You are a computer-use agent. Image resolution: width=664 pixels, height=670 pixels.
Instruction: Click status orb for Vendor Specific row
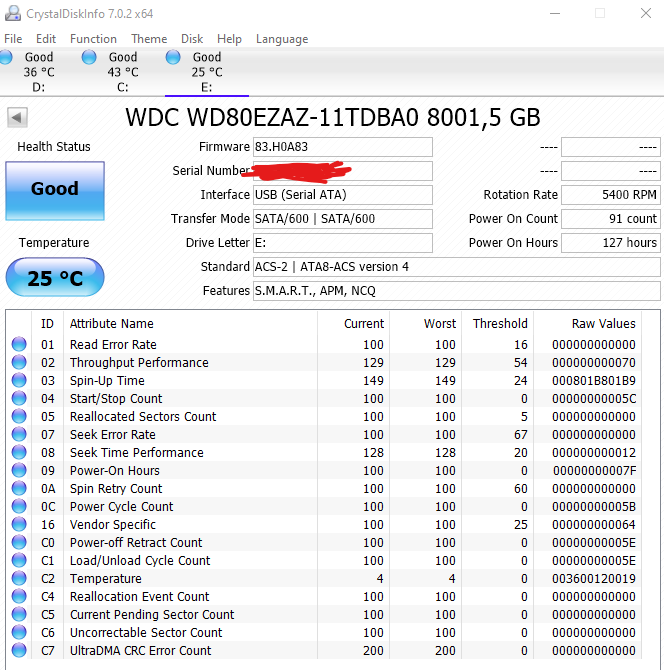[19, 524]
